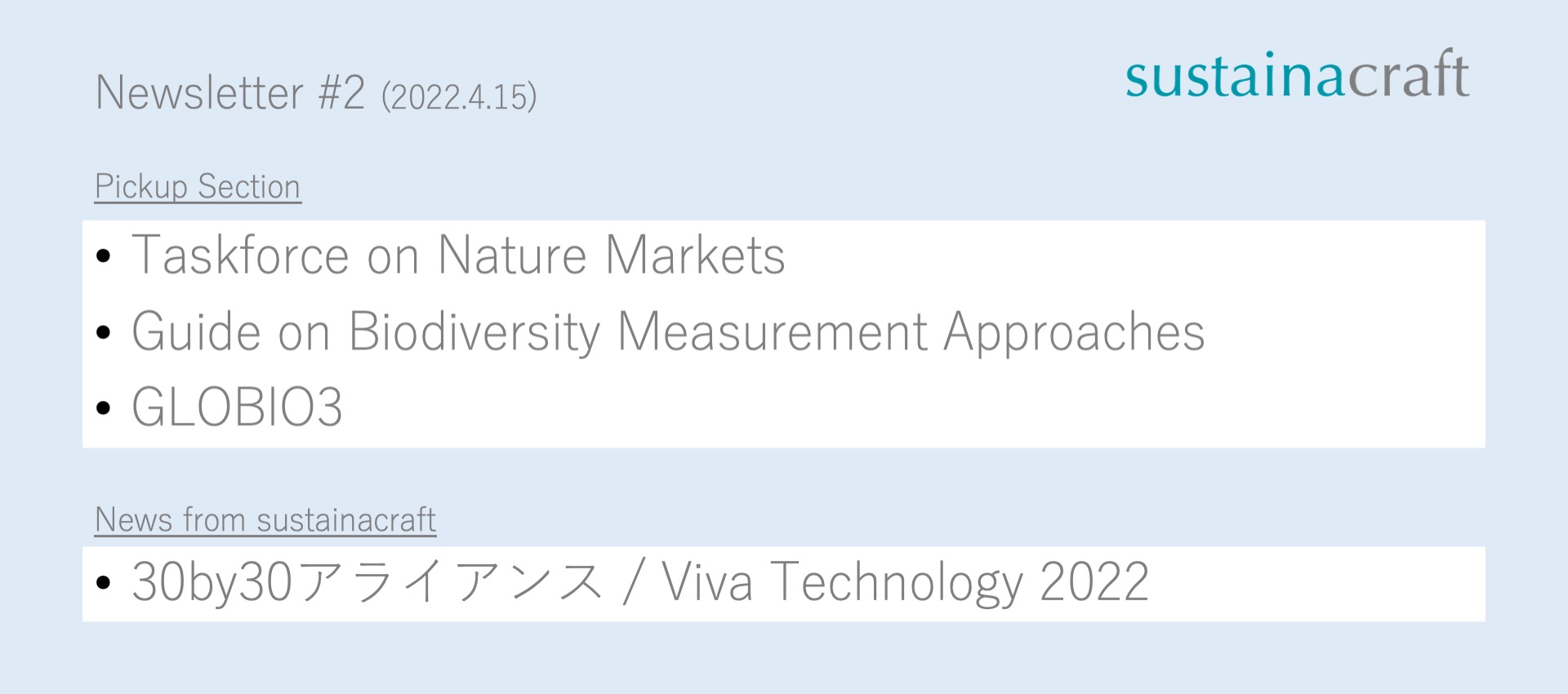Click the sustainacraft logo
This screenshot has height=694, width=1568.
[1297, 75]
